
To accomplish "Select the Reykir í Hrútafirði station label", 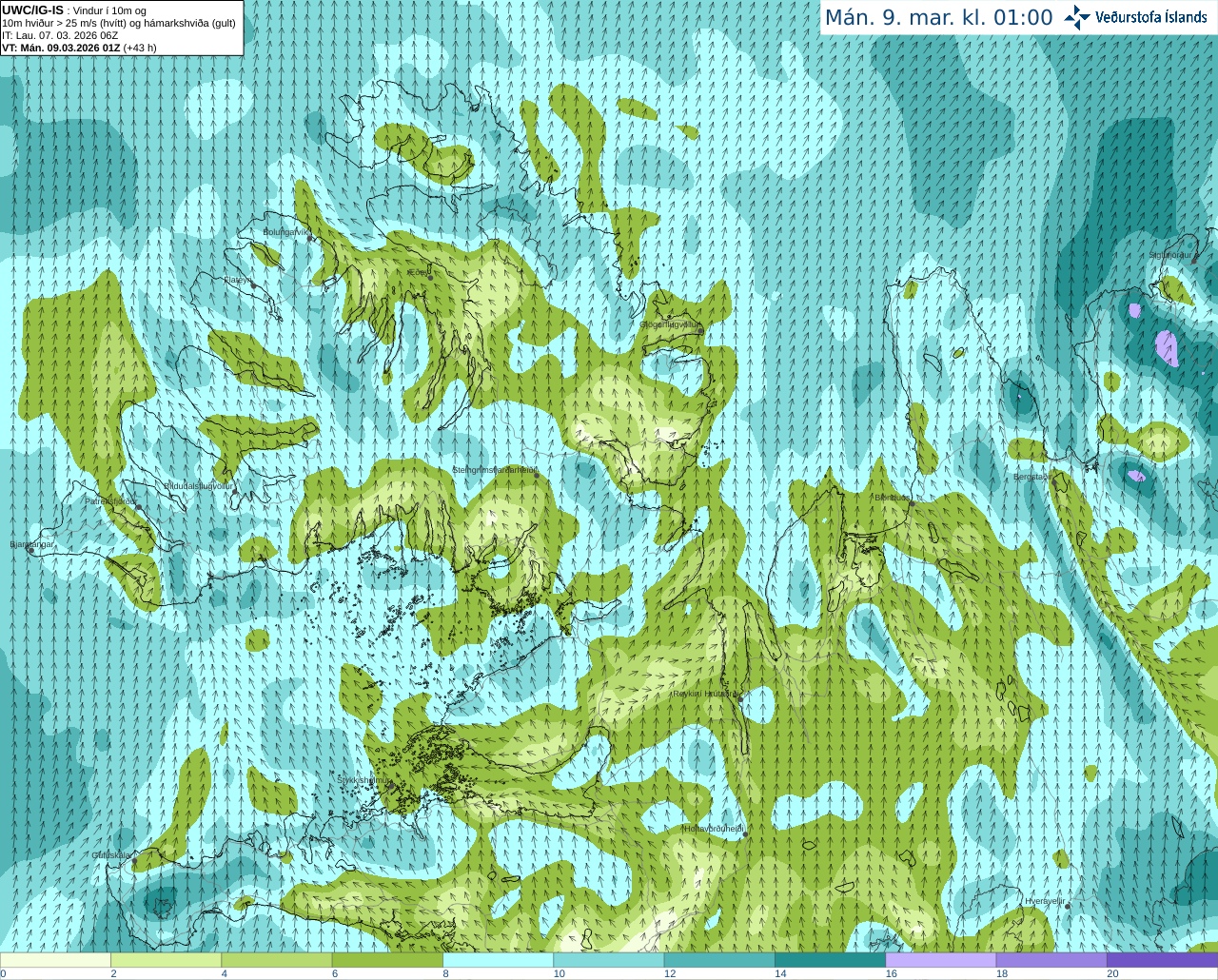I will 704,694.
